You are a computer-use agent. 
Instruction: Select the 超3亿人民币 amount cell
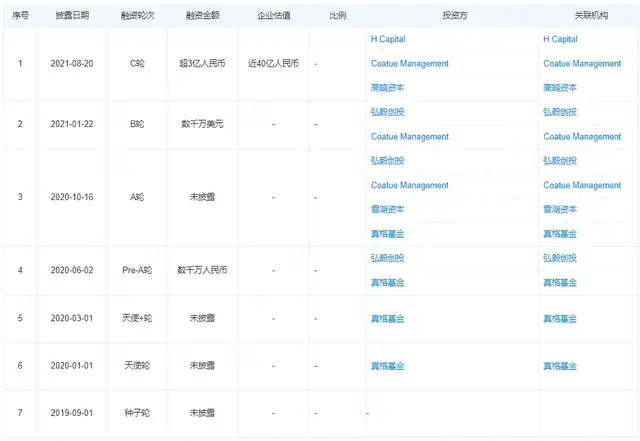pyautogui.click(x=202, y=64)
